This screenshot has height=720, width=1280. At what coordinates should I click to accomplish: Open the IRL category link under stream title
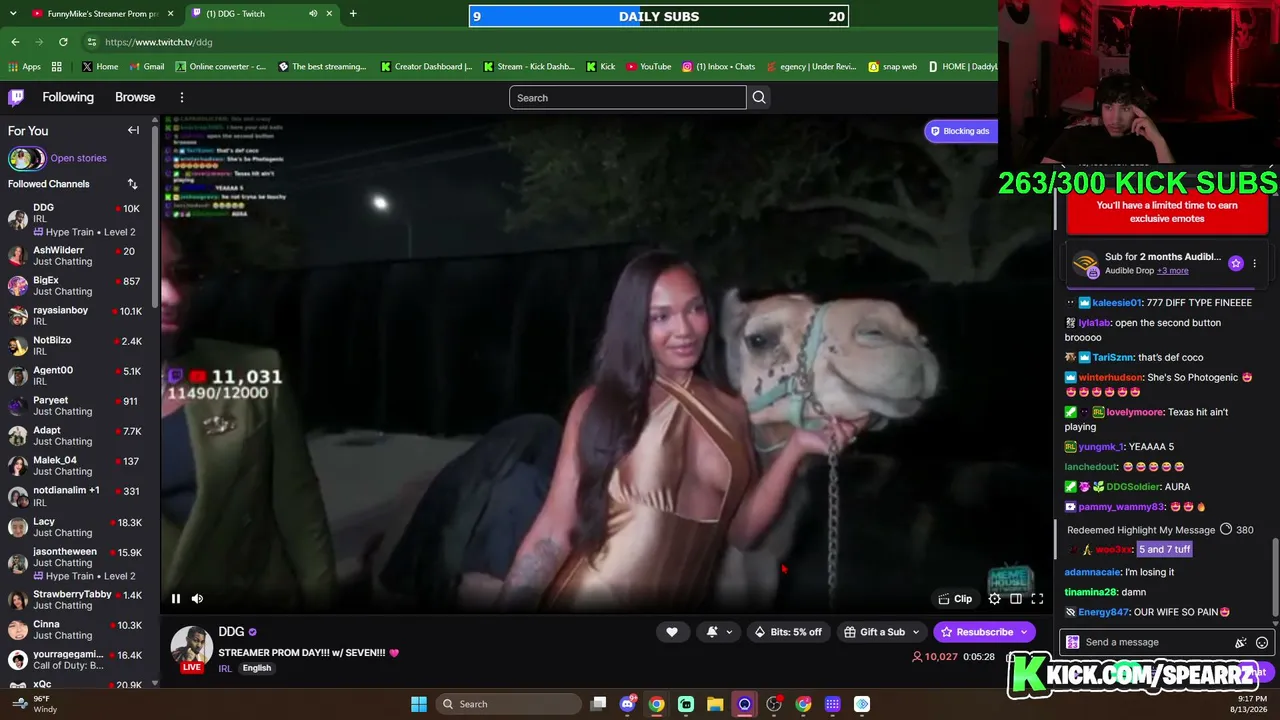click(225, 668)
